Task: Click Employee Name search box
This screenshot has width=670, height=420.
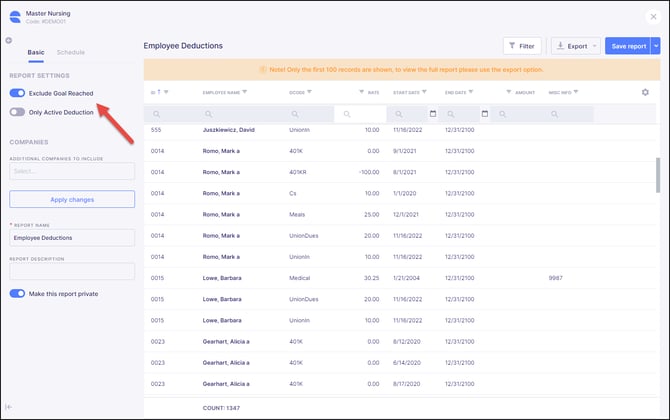Action: 238,114
